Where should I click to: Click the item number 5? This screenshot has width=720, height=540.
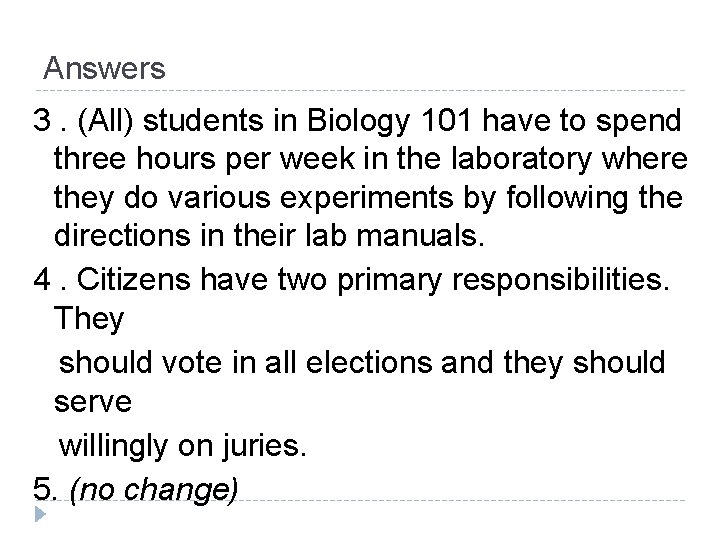click(43, 489)
